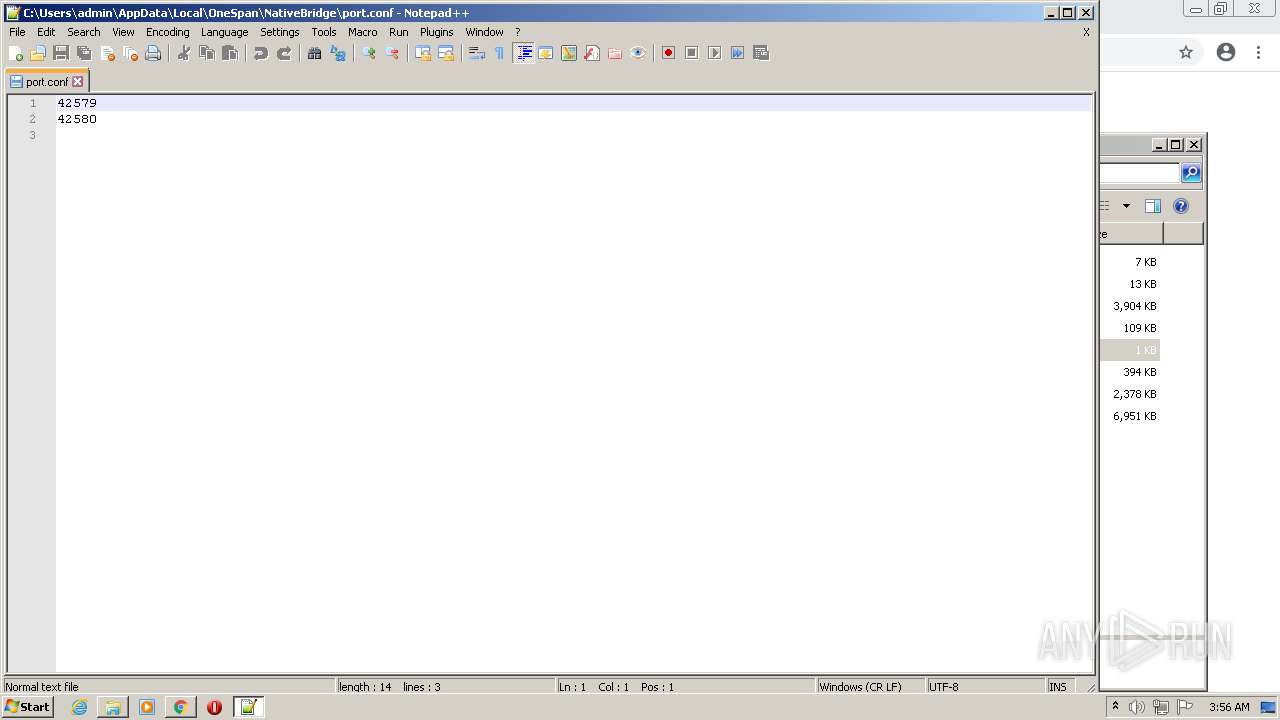Image resolution: width=1280 pixels, height=720 pixels.
Task: Click the Close All toolbar icon
Action: 130,53
